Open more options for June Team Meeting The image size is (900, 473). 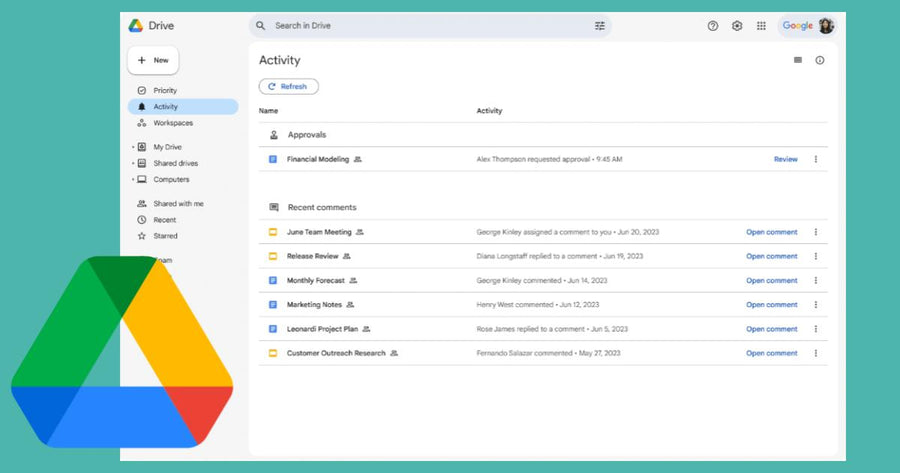tap(816, 232)
